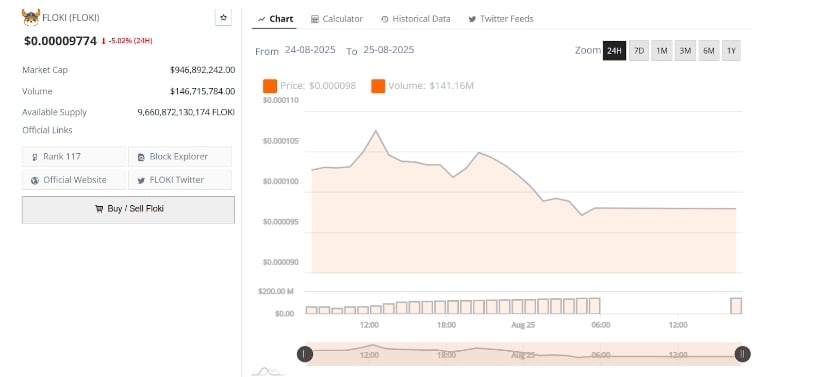This screenshot has width=825, height=377.
Task: Click the star favorite icon beside FLOKI
Action: pos(224,17)
